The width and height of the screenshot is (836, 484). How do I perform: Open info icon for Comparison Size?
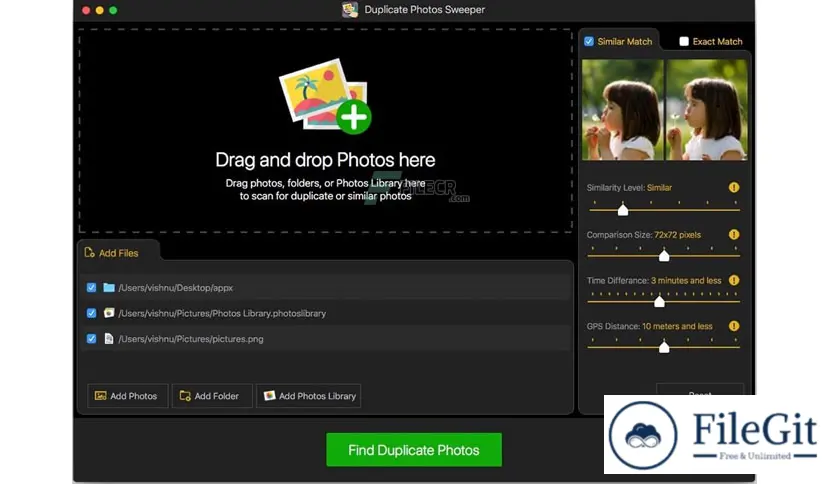click(x=734, y=234)
